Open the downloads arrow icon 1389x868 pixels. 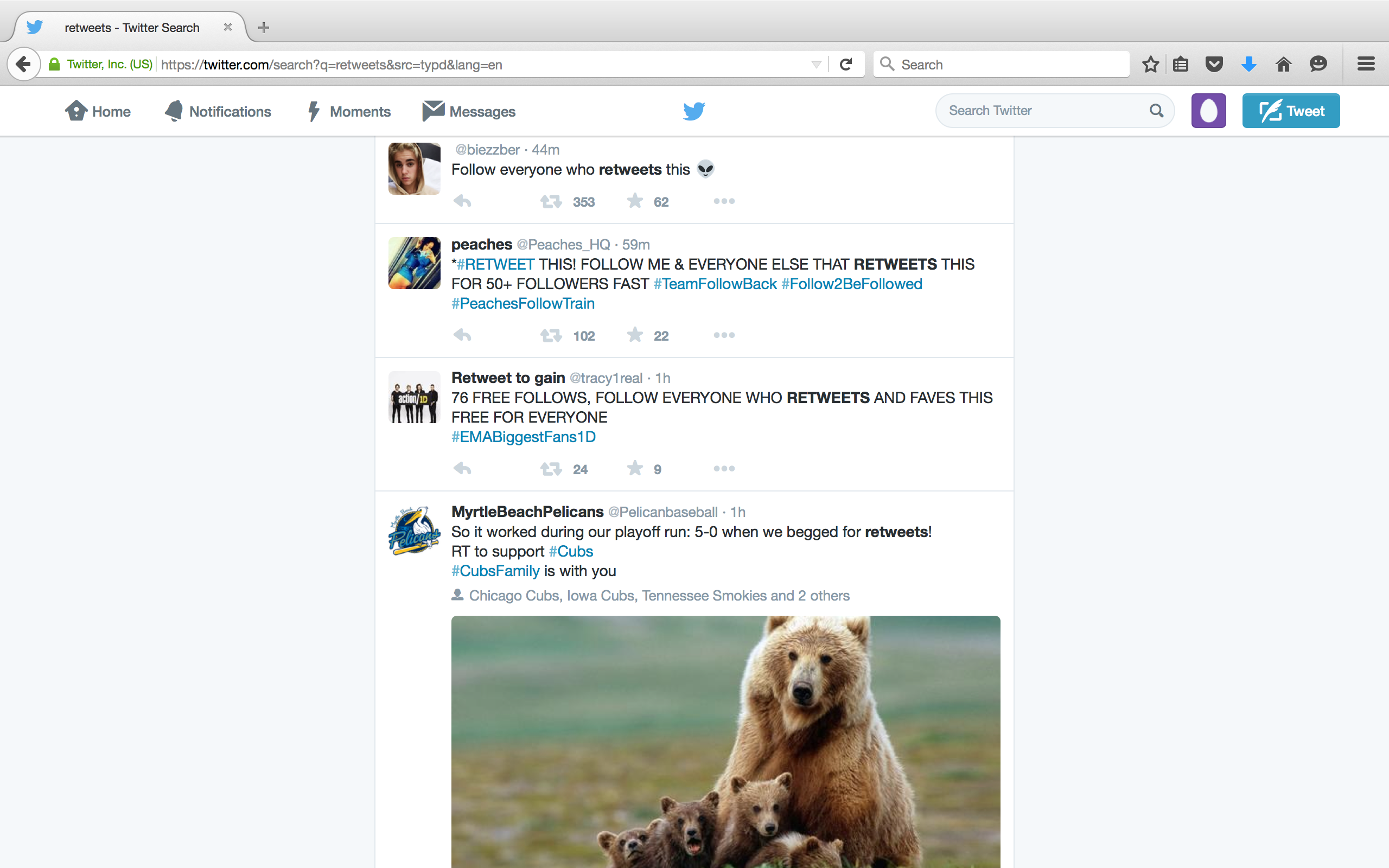[1249, 65]
